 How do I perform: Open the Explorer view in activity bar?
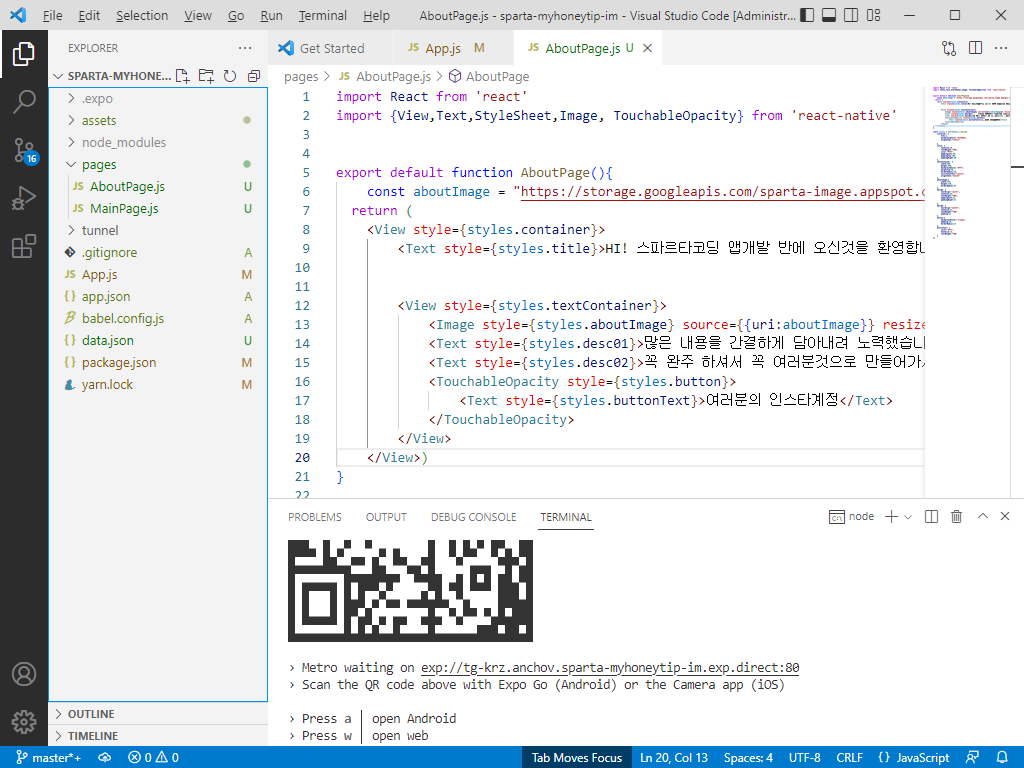pyautogui.click(x=24, y=54)
